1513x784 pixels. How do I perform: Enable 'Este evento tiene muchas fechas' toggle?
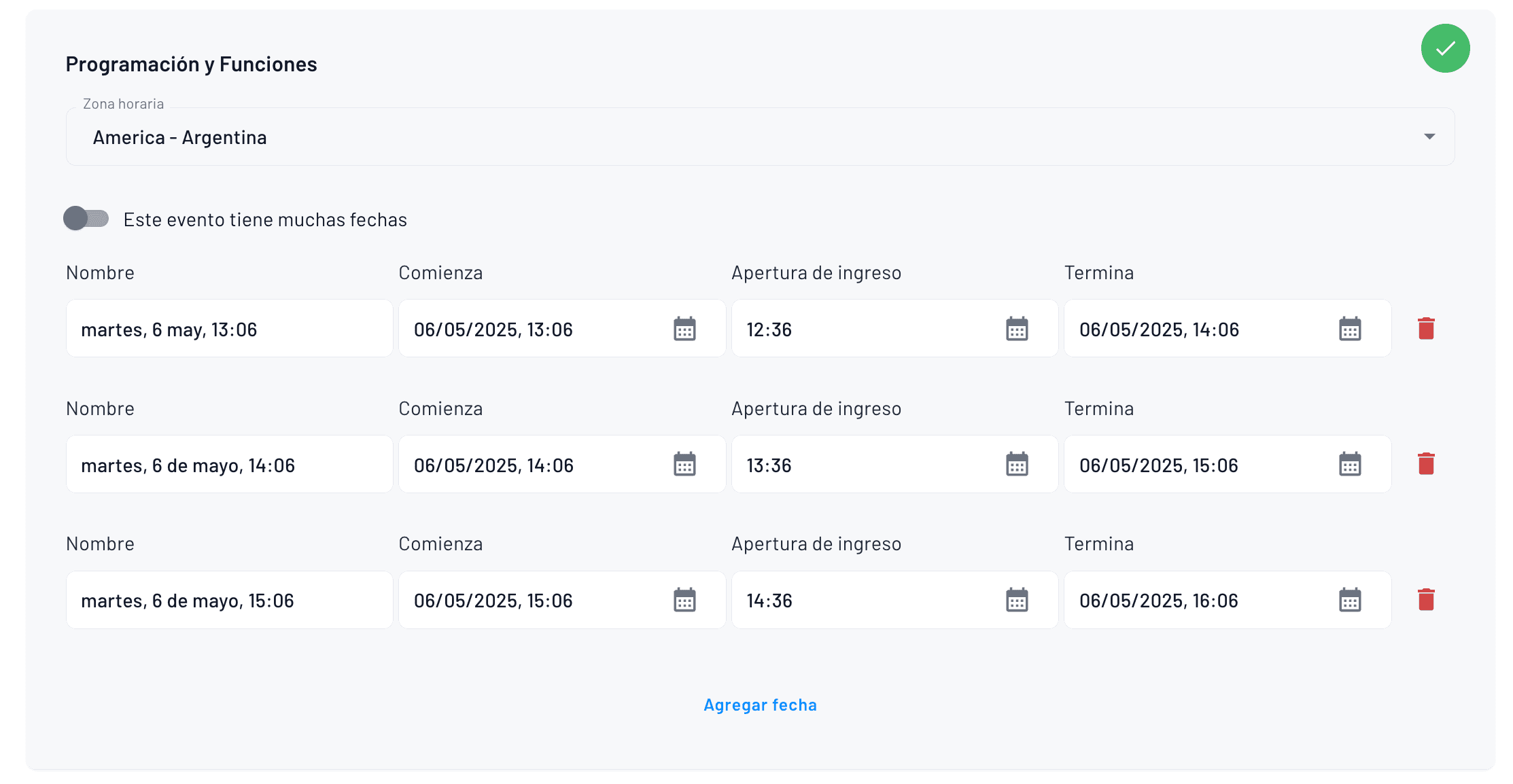click(86, 219)
